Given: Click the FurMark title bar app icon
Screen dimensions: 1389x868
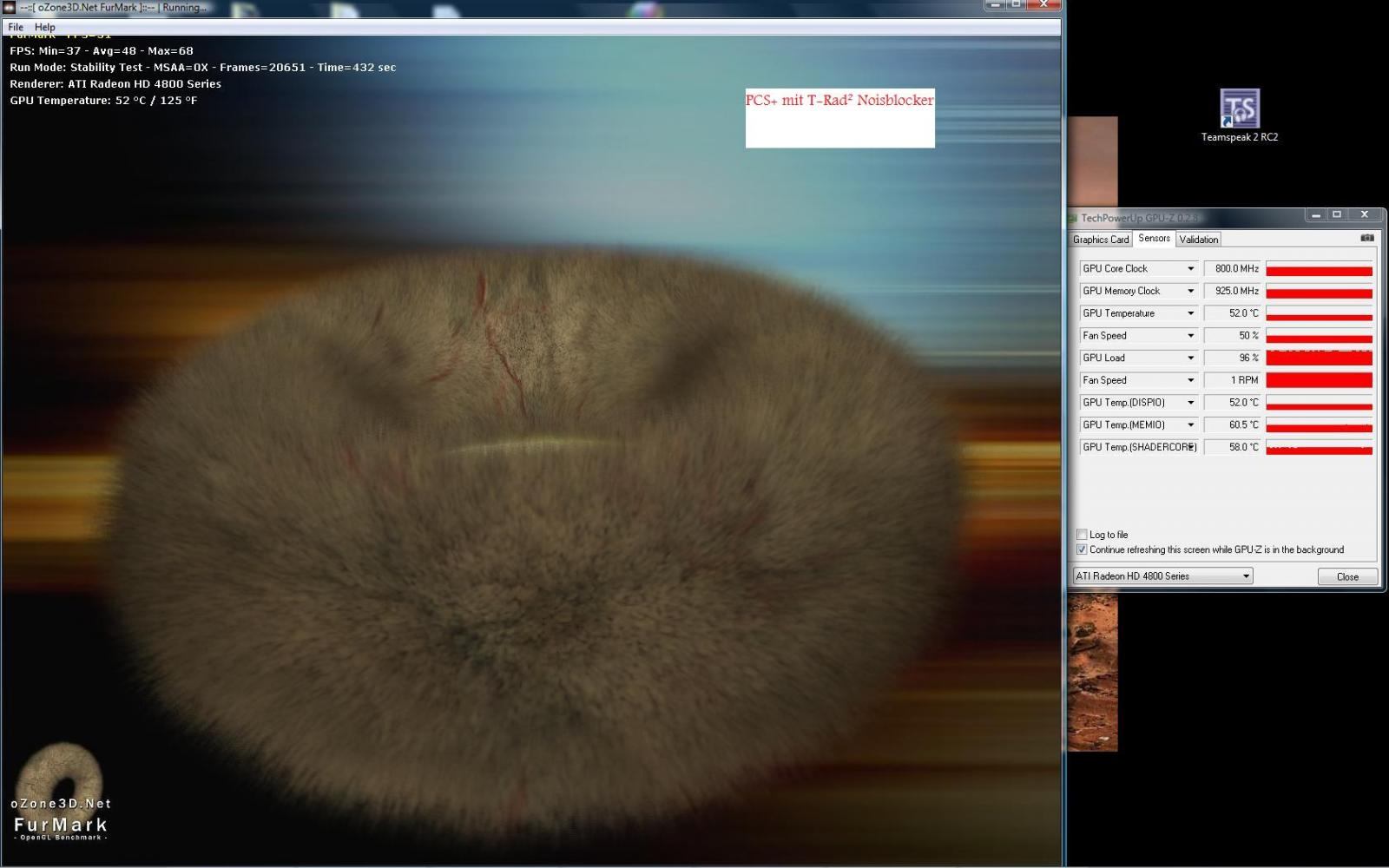Looking at the screenshot, I should pyautogui.click(x=10, y=7).
